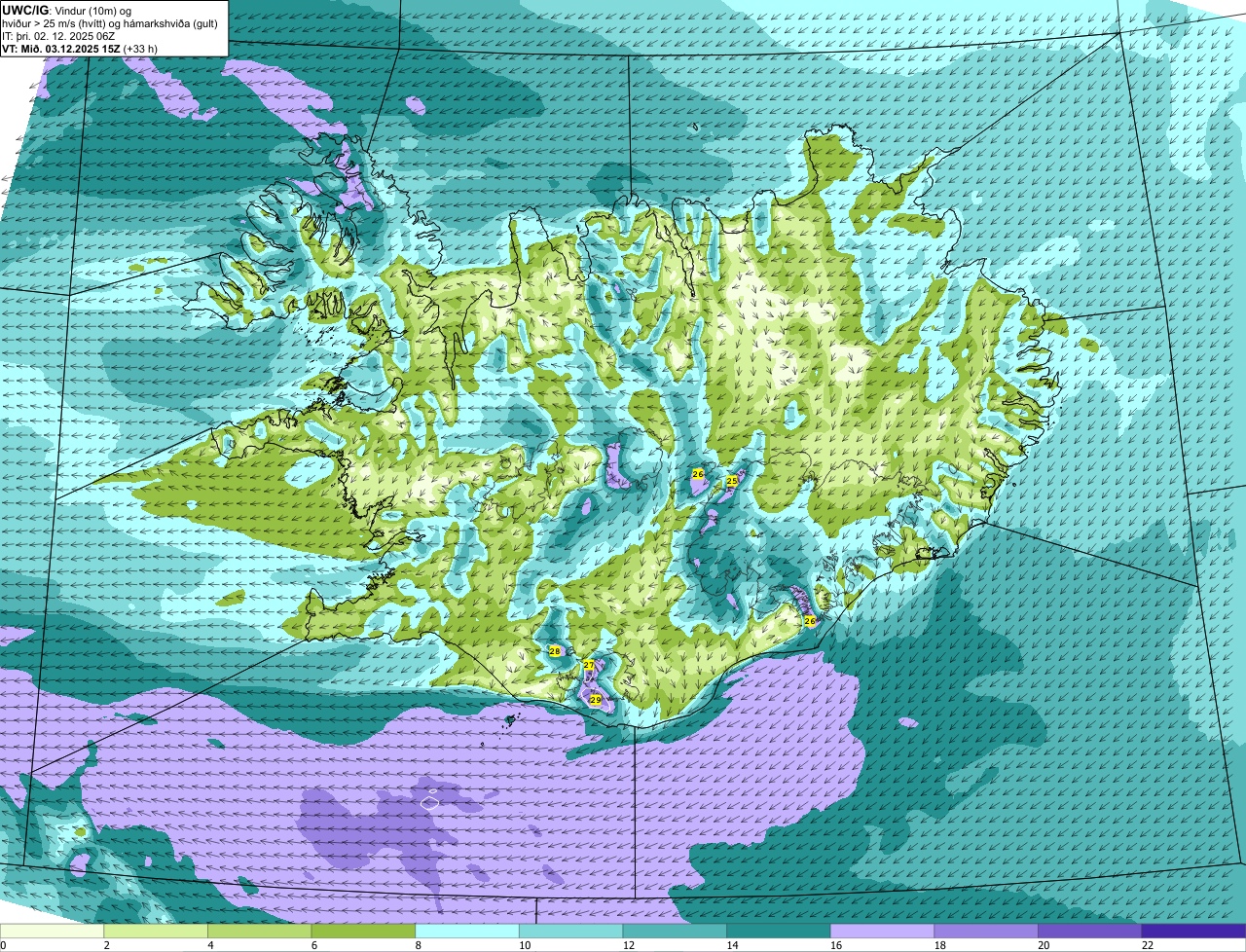Select the 0–2 m/s palest legend swatch
Image resolution: width=1246 pixels, height=952 pixels.
click(52, 931)
